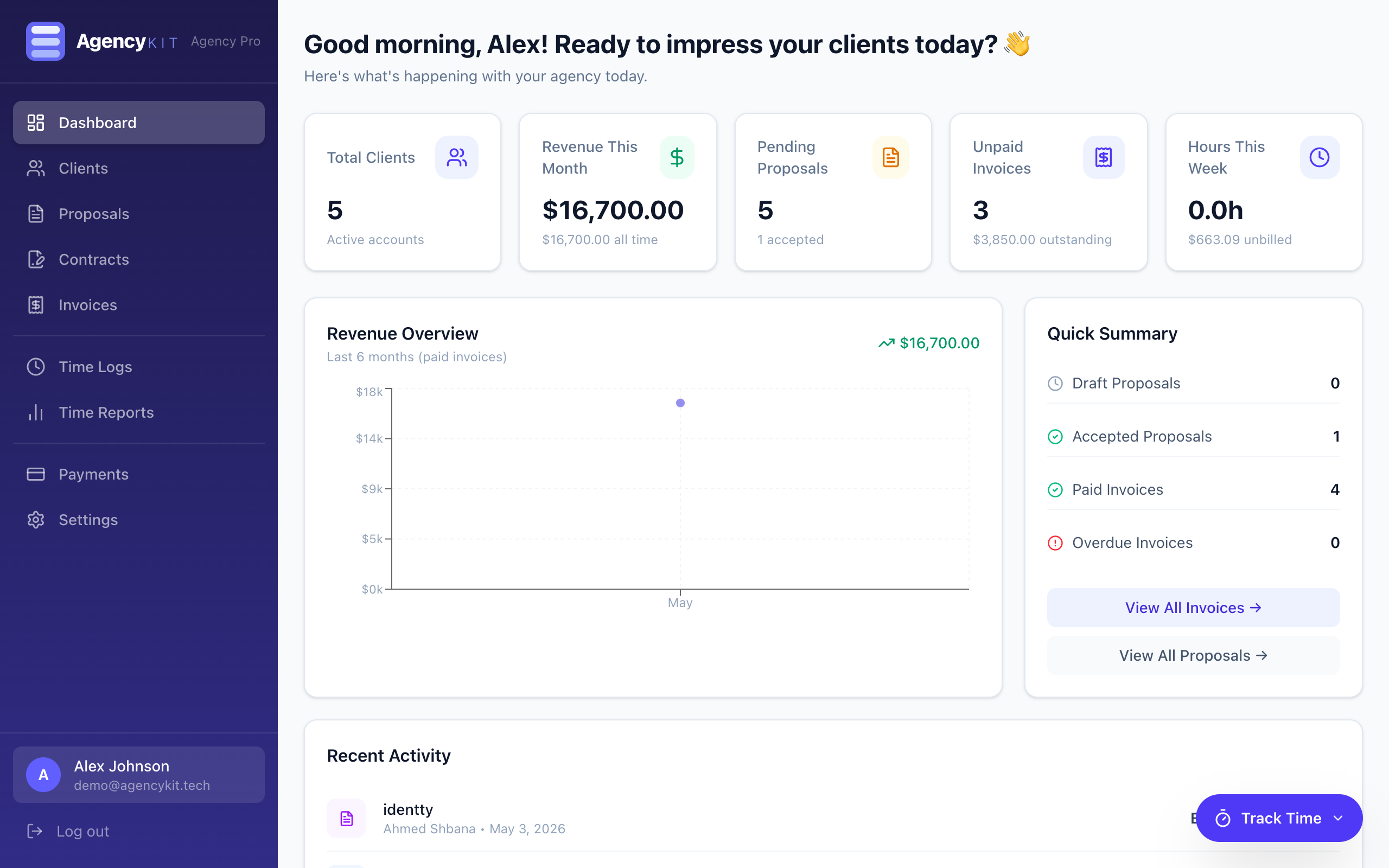Click the Revenue Overview heading
Image resolution: width=1389 pixels, height=868 pixels.
pyautogui.click(x=403, y=334)
